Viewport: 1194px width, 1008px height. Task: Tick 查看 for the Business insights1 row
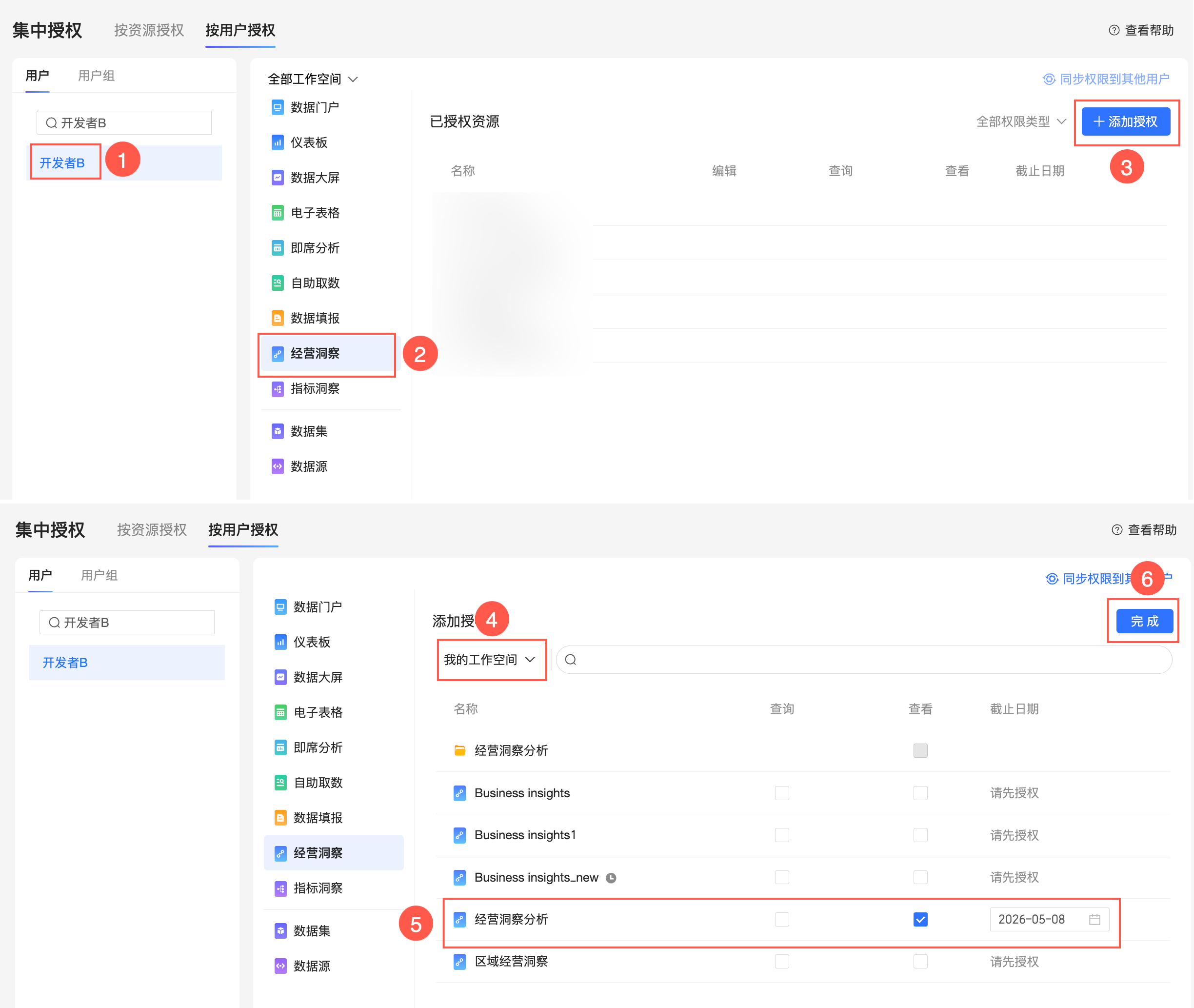(920, 835)
